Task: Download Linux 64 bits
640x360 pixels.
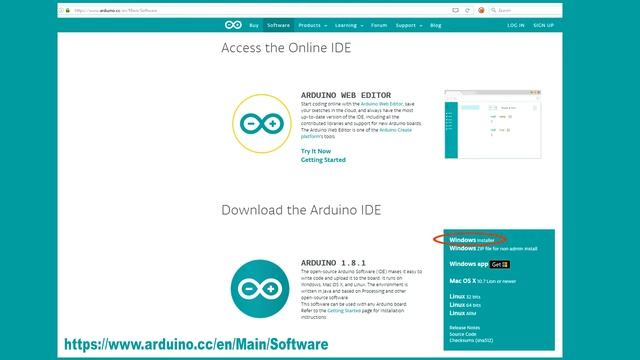Action: click(465, 305)
